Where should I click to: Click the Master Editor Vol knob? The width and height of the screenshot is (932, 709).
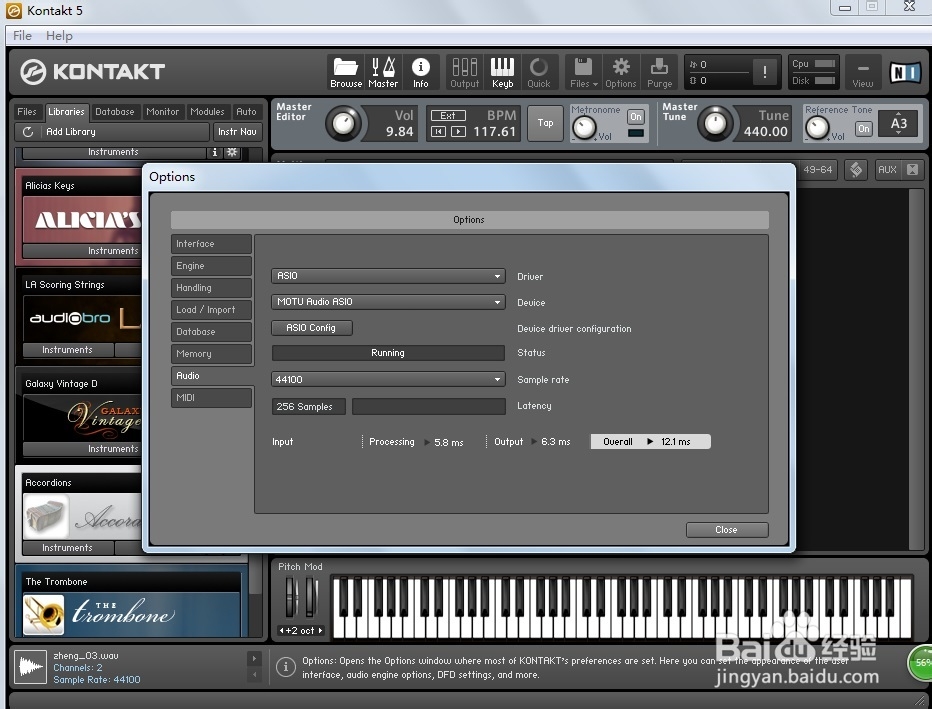click(344, 124)
